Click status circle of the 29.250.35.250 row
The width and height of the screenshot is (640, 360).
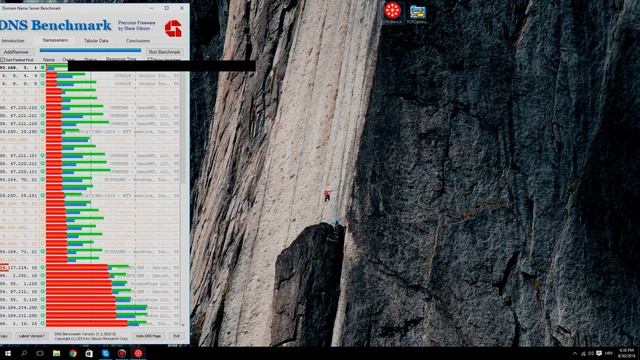[42, 131]
